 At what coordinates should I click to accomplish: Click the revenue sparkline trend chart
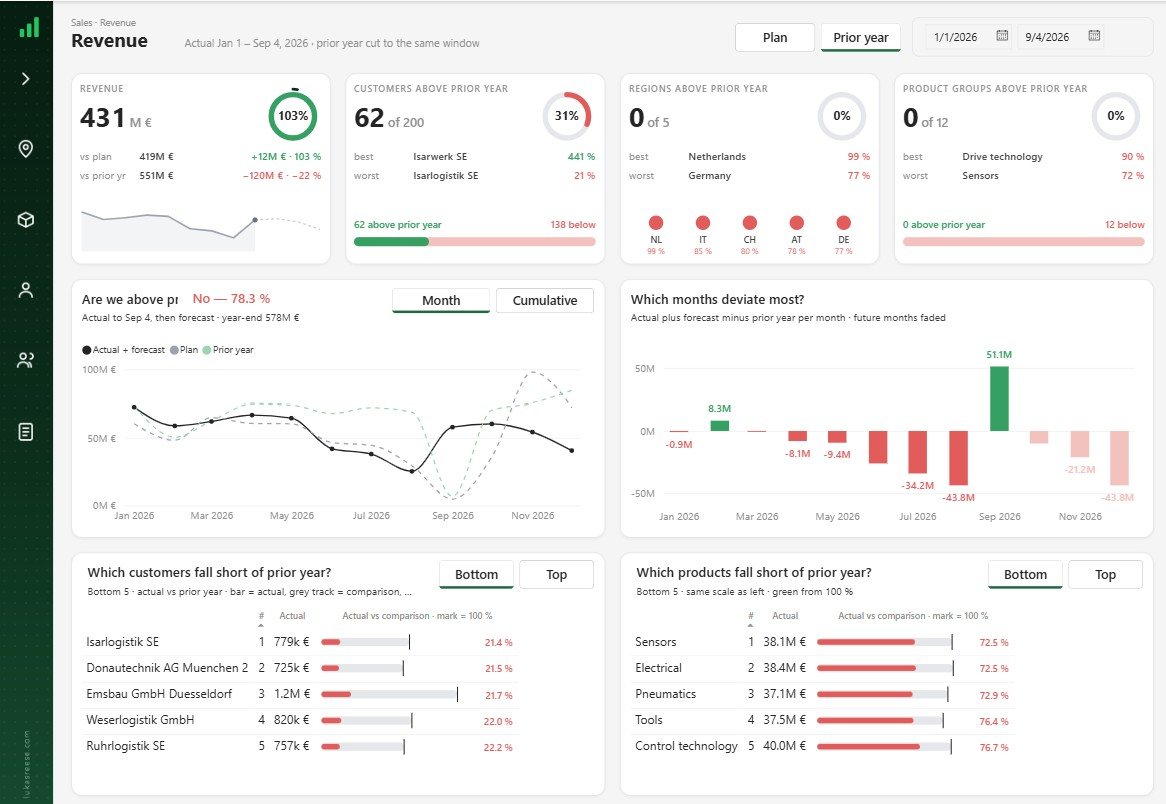(201, 230)
